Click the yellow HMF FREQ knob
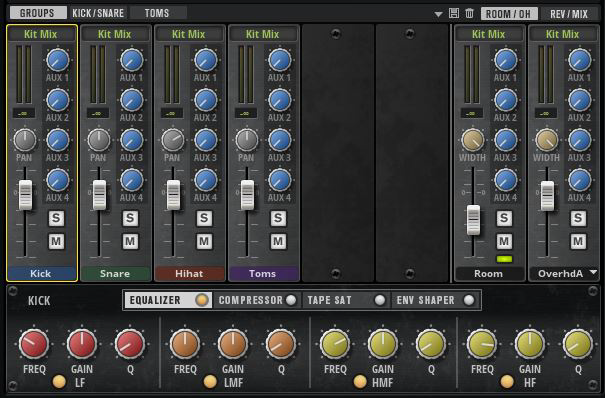The height and width of the screenshot is (398, 605). (x=335, y=344)
